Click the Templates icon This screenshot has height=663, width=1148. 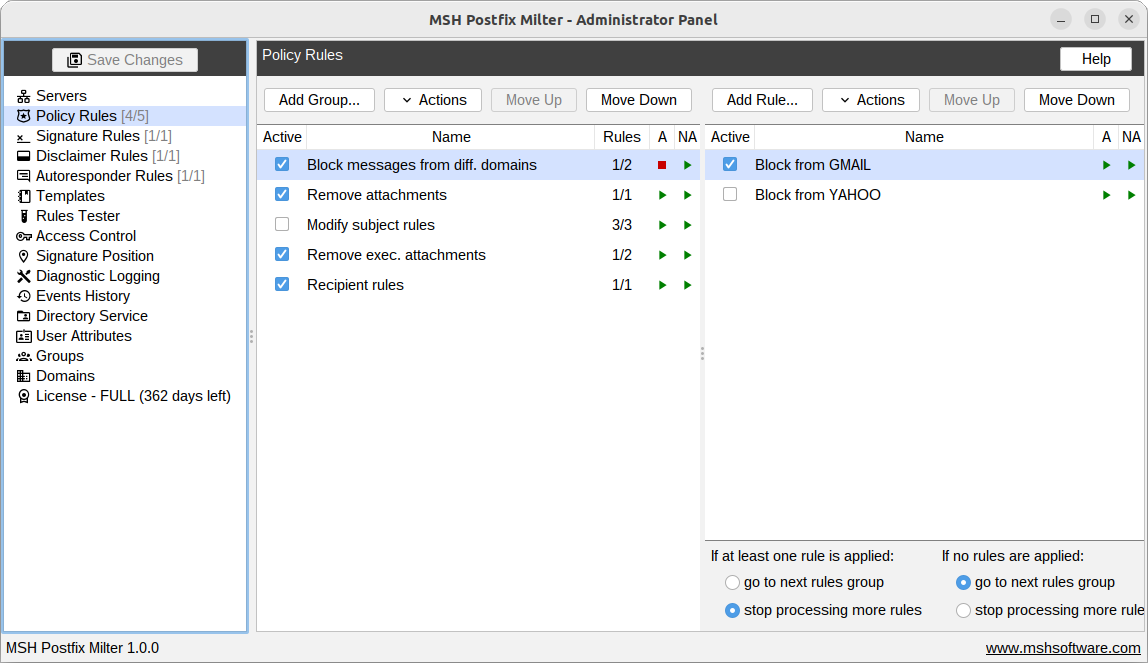point(23,196)
